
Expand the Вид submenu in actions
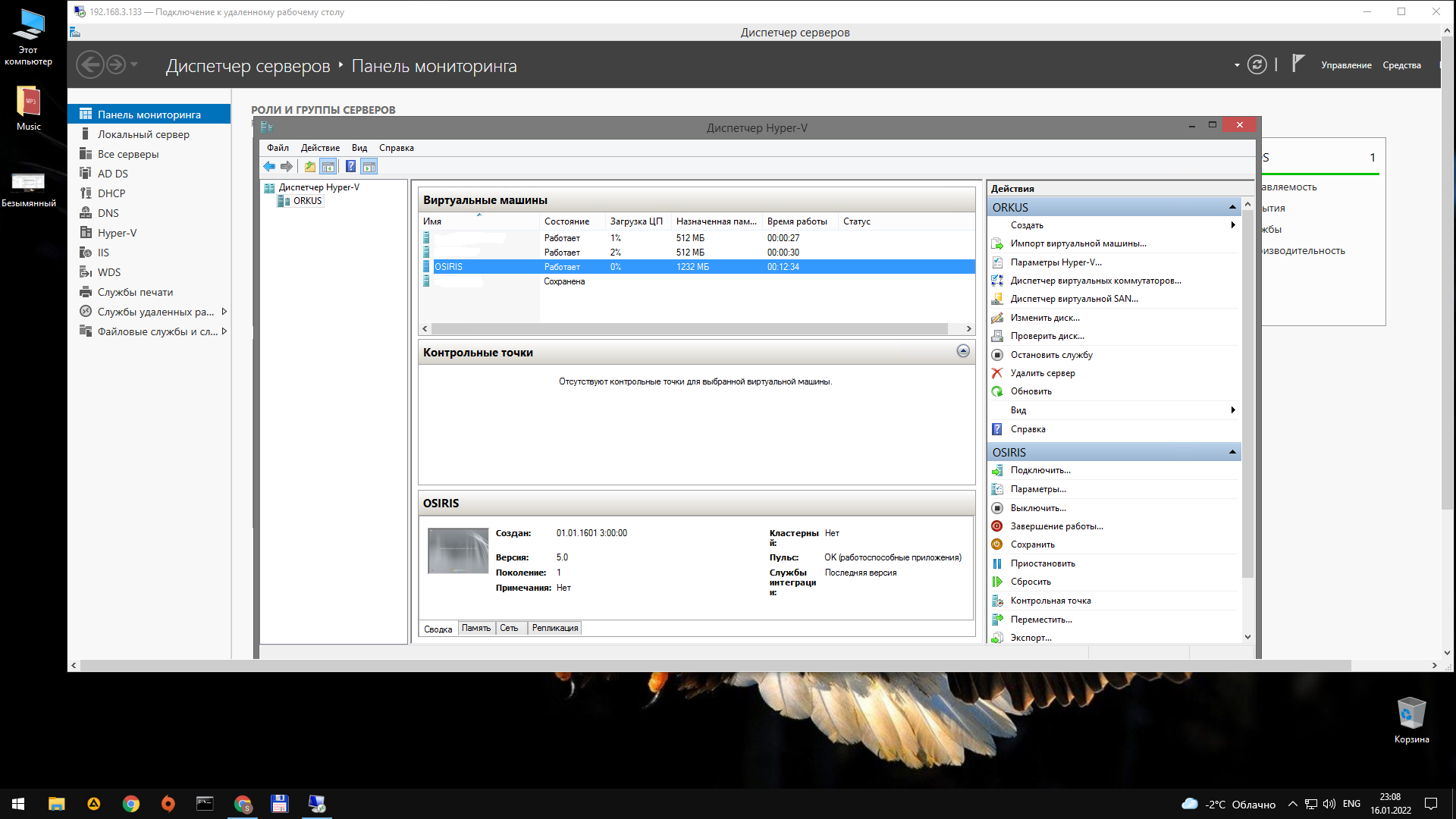pyautogui.click(x=1233, y=410)
